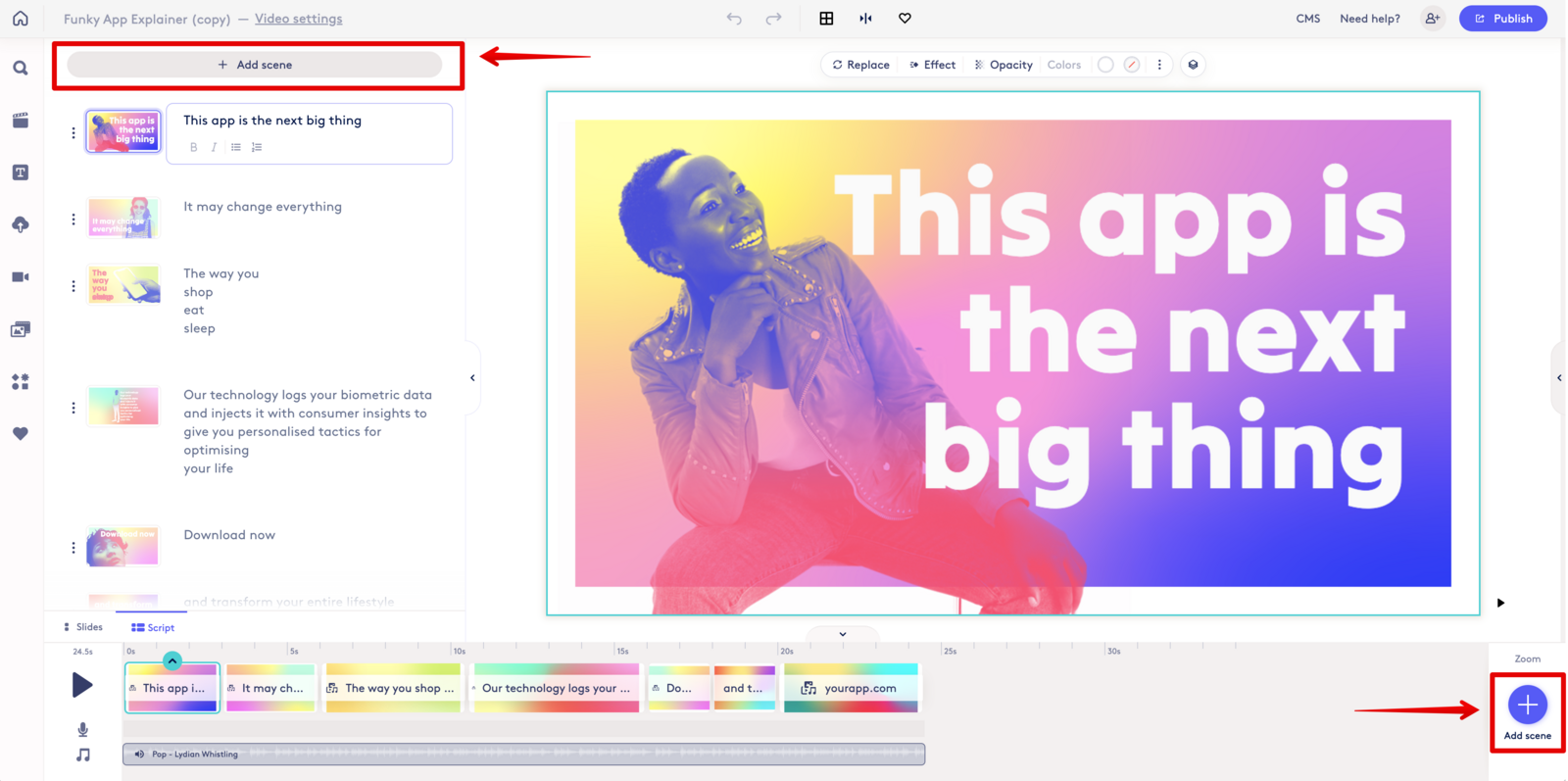1568x781 pixels.
Task: Select the "Our technology logs your ..." clip
Action: tap(556, 688)
